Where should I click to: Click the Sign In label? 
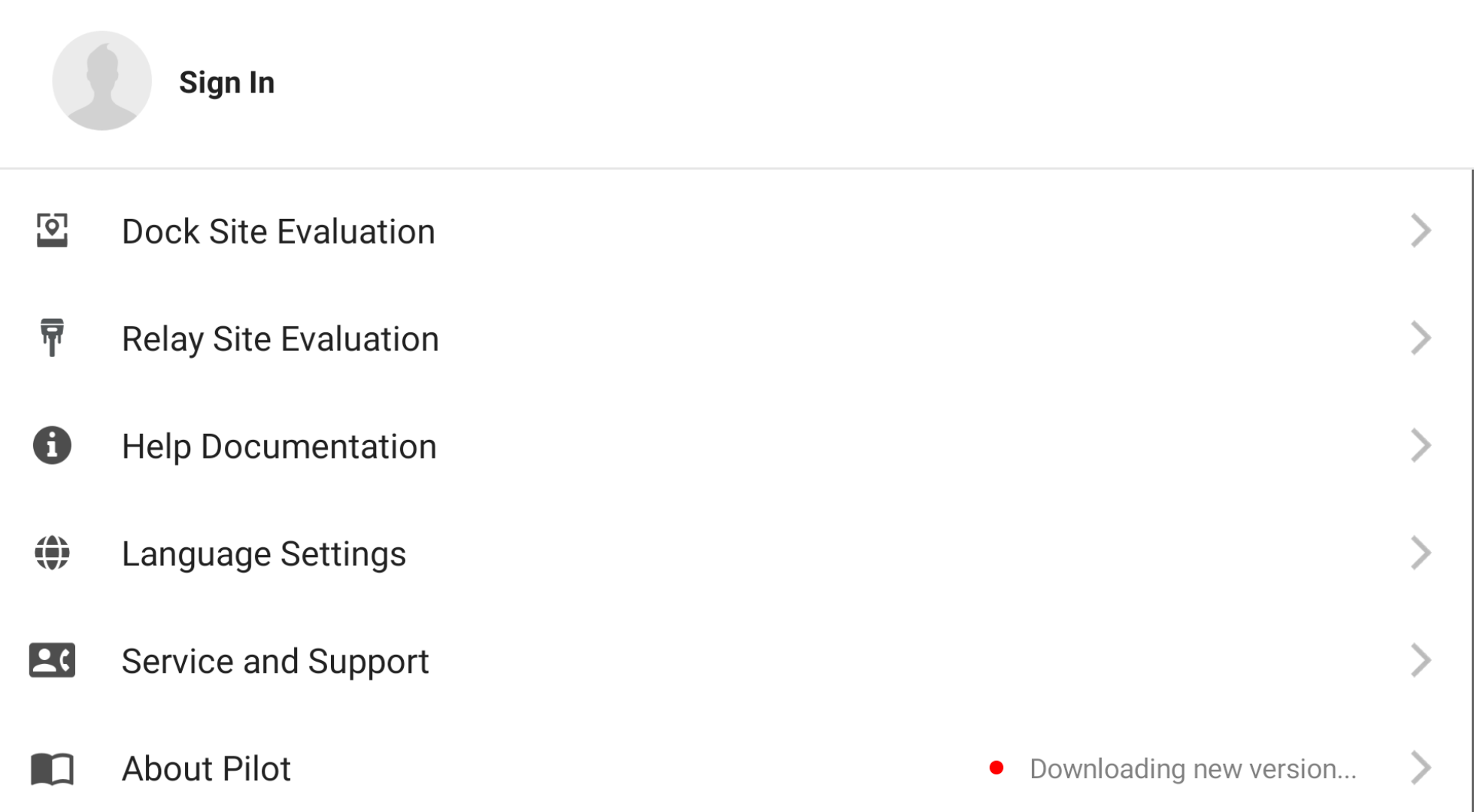click(227, 83)
